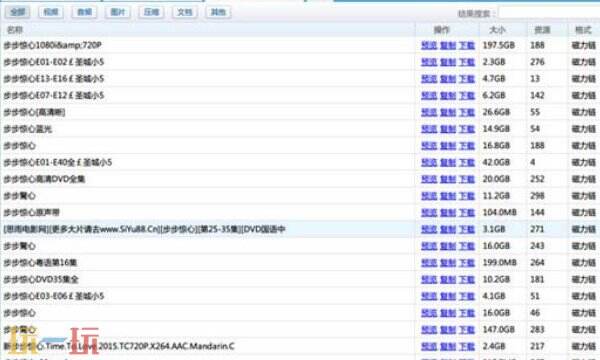
Task: Preview the 42.0GB E01-E40 entry
Action: pos(429,163)
